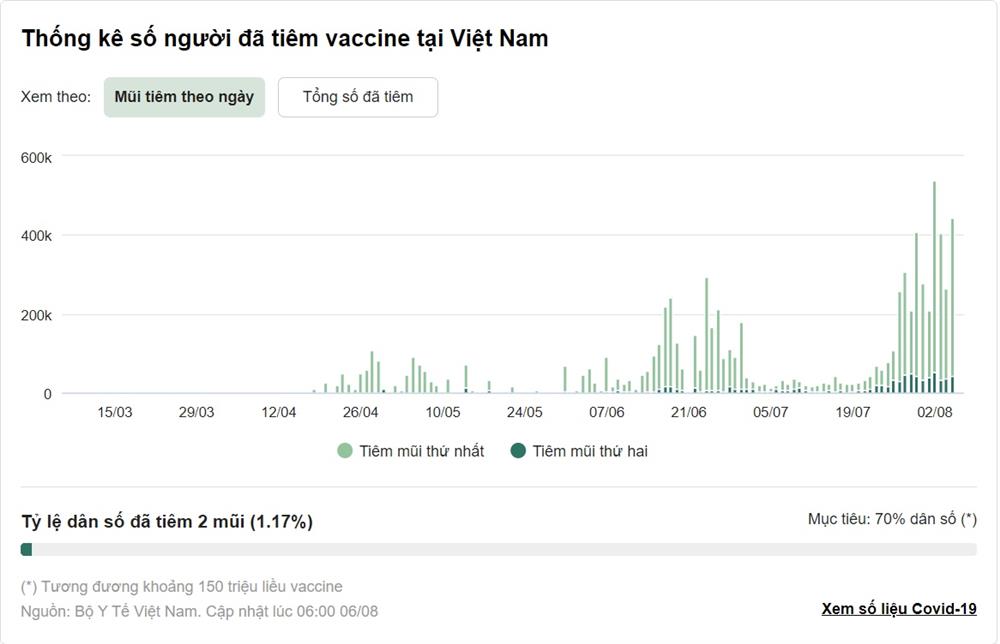Switch to "Tổng số đã tiêm" view
Image resolution: width=1000 pixels, height=644 pixels.
tap(357, 97)
